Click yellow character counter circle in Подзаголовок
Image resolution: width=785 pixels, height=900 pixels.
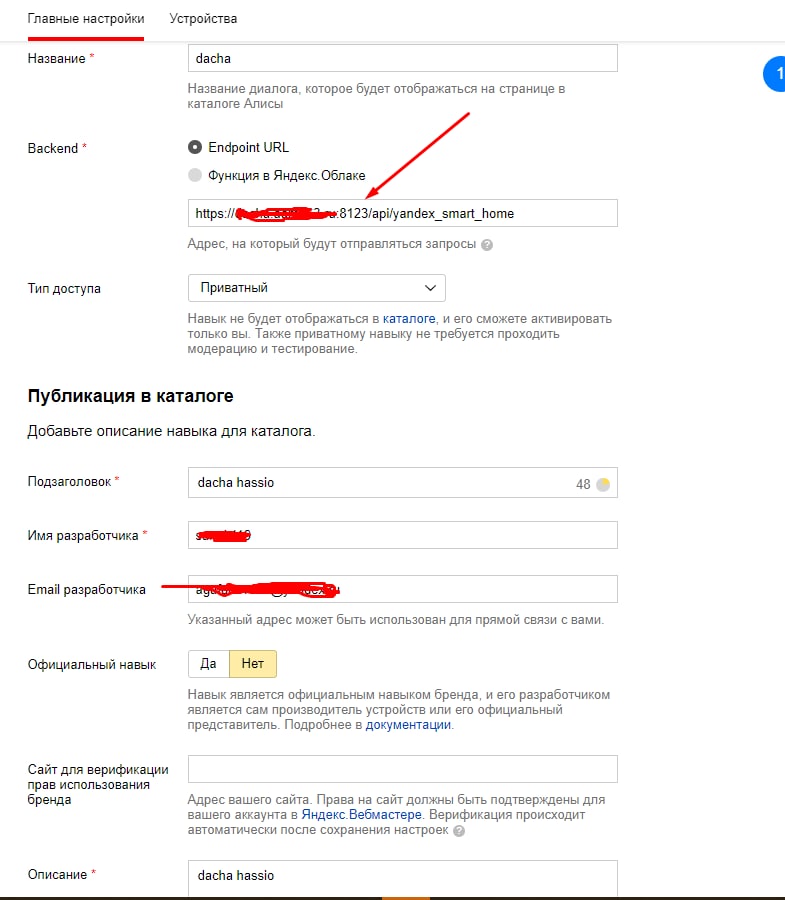[x=603, y=484]
